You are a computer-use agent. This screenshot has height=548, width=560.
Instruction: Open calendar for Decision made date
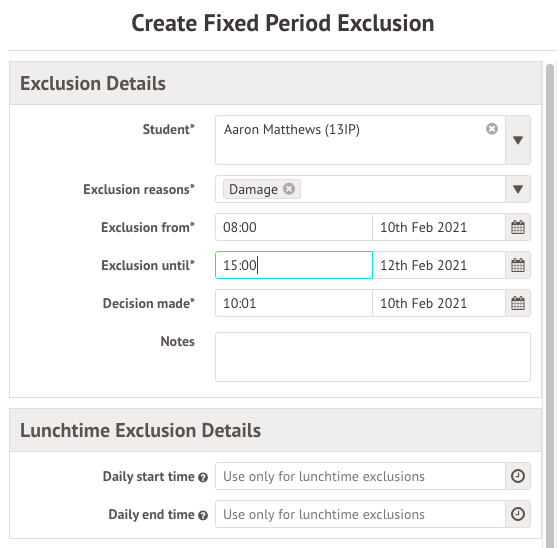coord(518,303)
